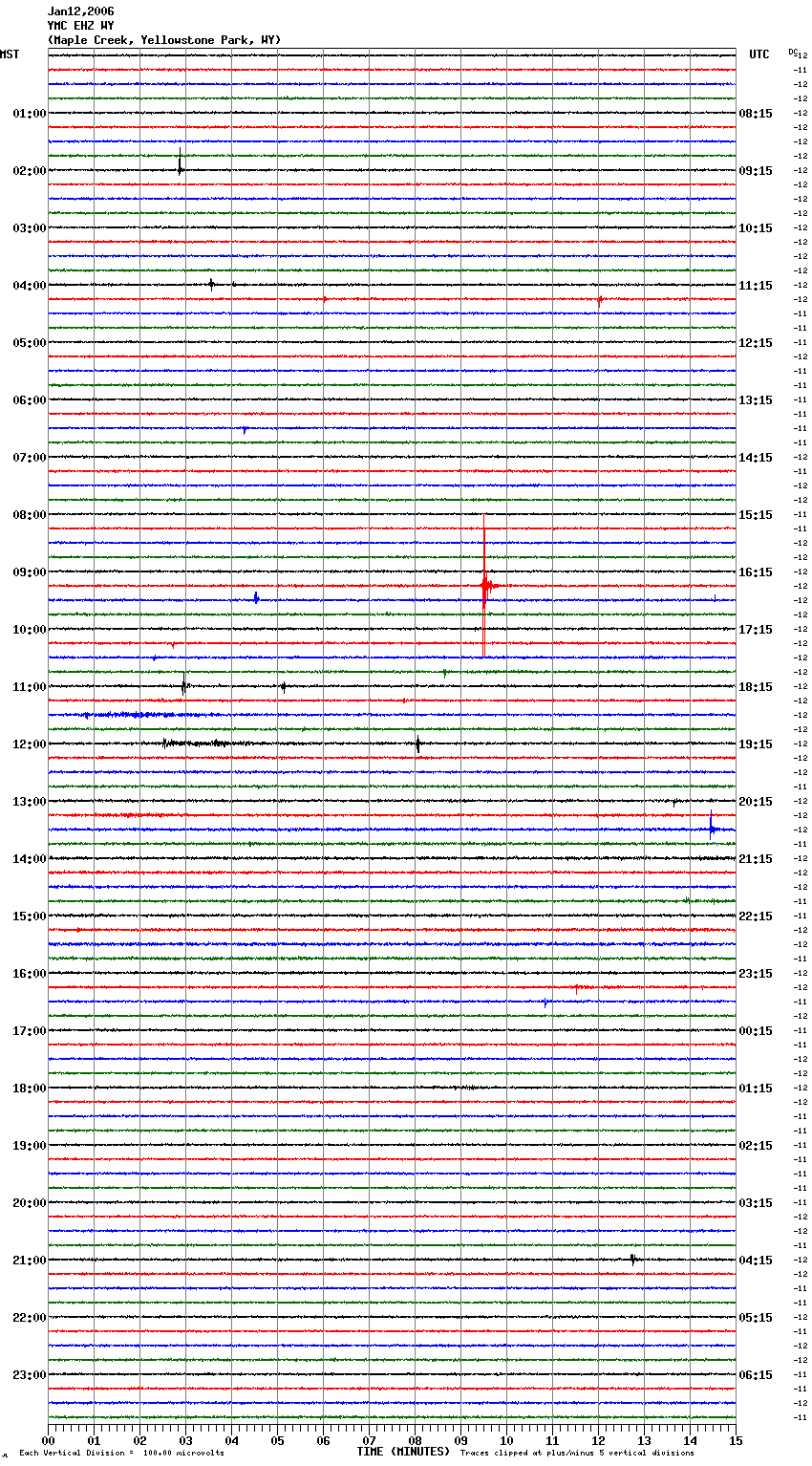
Task: Click the green blip near minute 8.6 on 10:45 trace
Action: pyautogui.click(x=444, y=673)
